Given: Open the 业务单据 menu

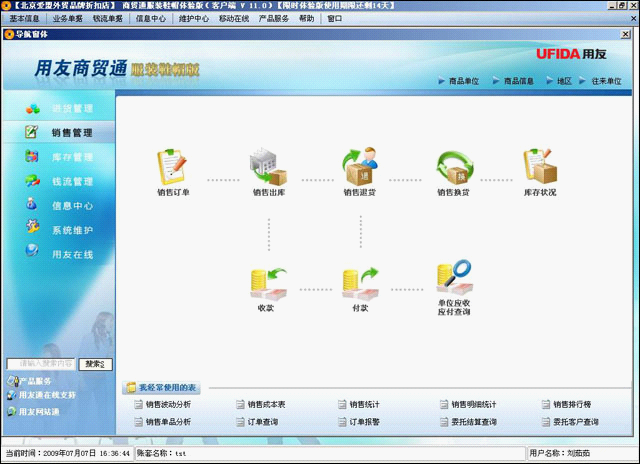Looking at the screenshot, I should coord(67,18).
